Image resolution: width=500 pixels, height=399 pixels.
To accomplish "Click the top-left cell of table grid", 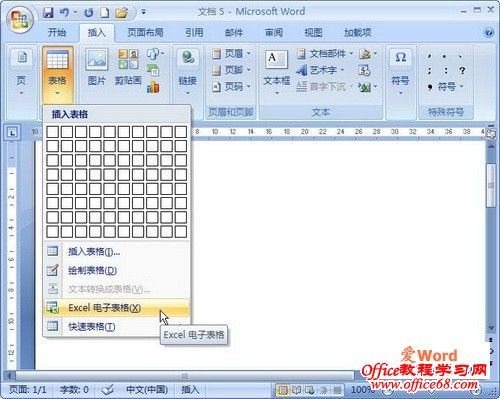I will click(52, 132).
